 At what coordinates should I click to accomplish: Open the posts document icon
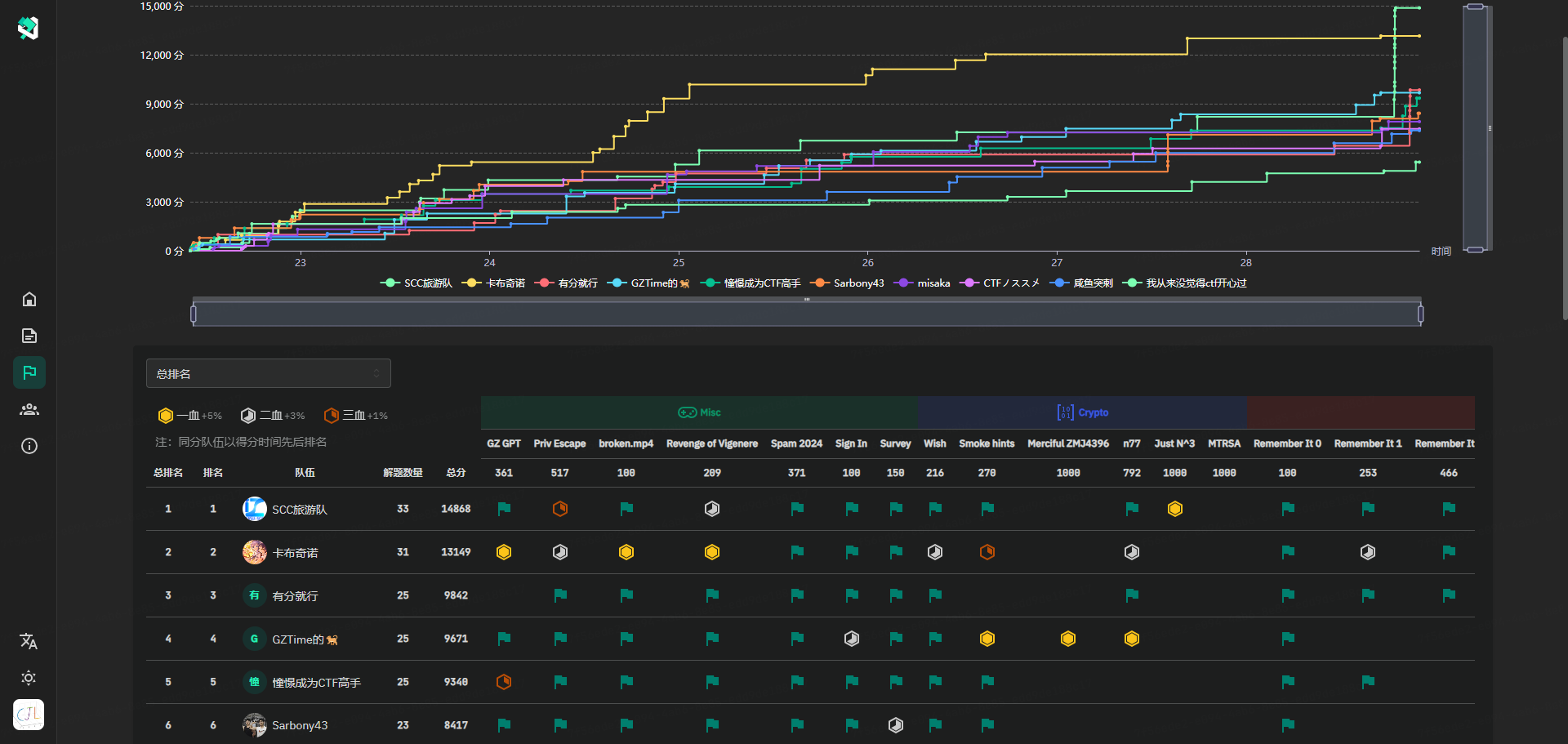pos(29,336)
